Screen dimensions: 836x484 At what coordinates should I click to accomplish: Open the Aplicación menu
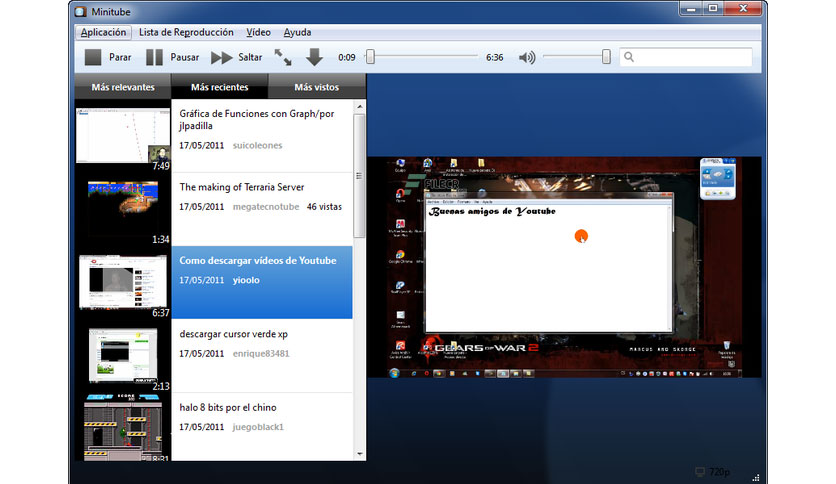click(103, 32)
